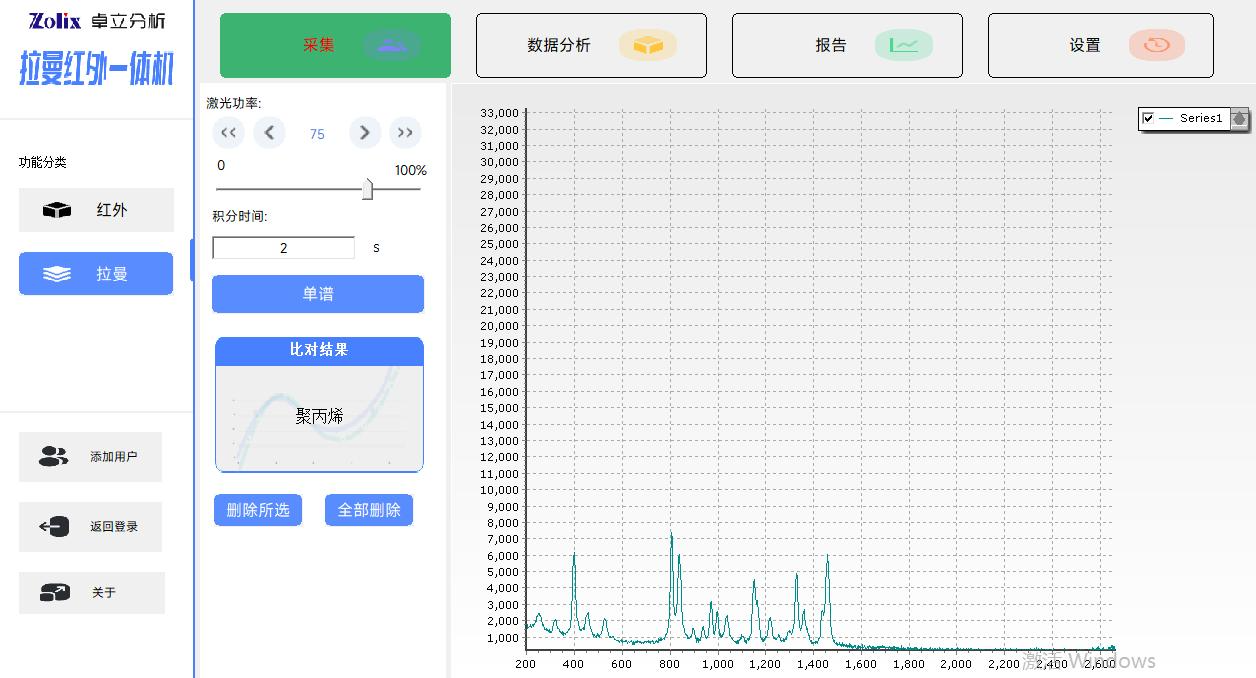
Task: Click the yellow box icon beside 数据分析
Action: (x=648, y=45)
